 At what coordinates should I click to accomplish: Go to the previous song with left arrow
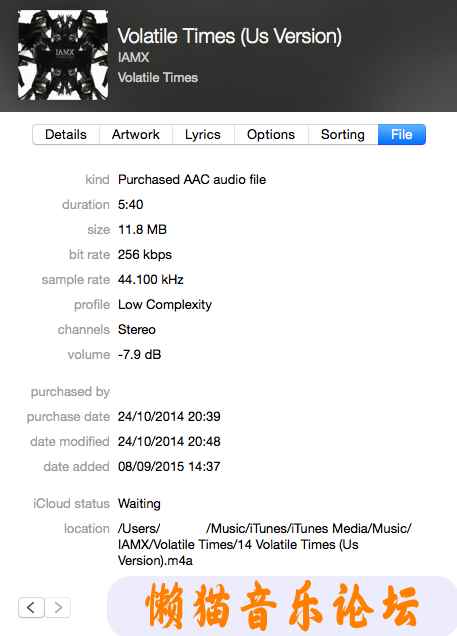(x=31, y=607)
